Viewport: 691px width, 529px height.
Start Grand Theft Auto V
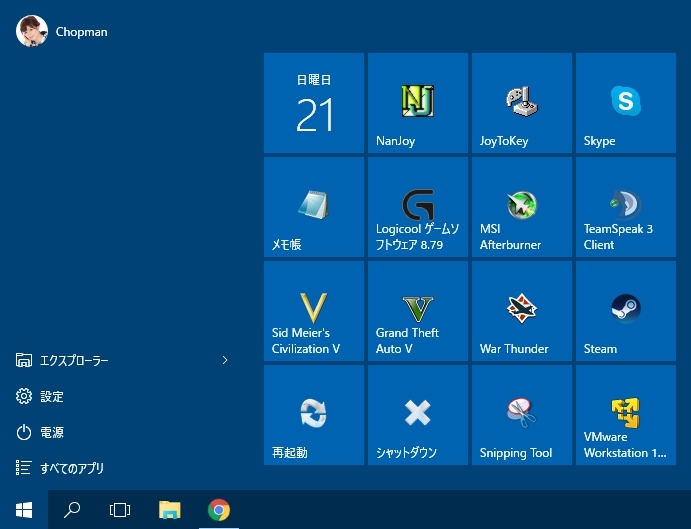417,311
